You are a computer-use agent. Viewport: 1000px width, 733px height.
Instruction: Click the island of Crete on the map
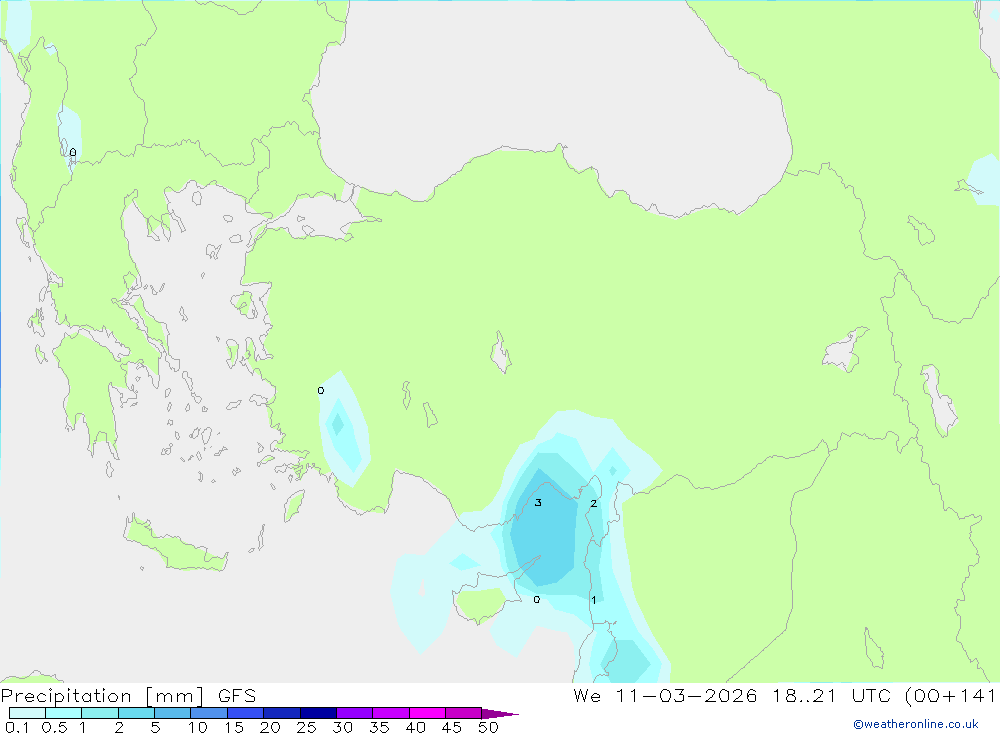(176, 546)
